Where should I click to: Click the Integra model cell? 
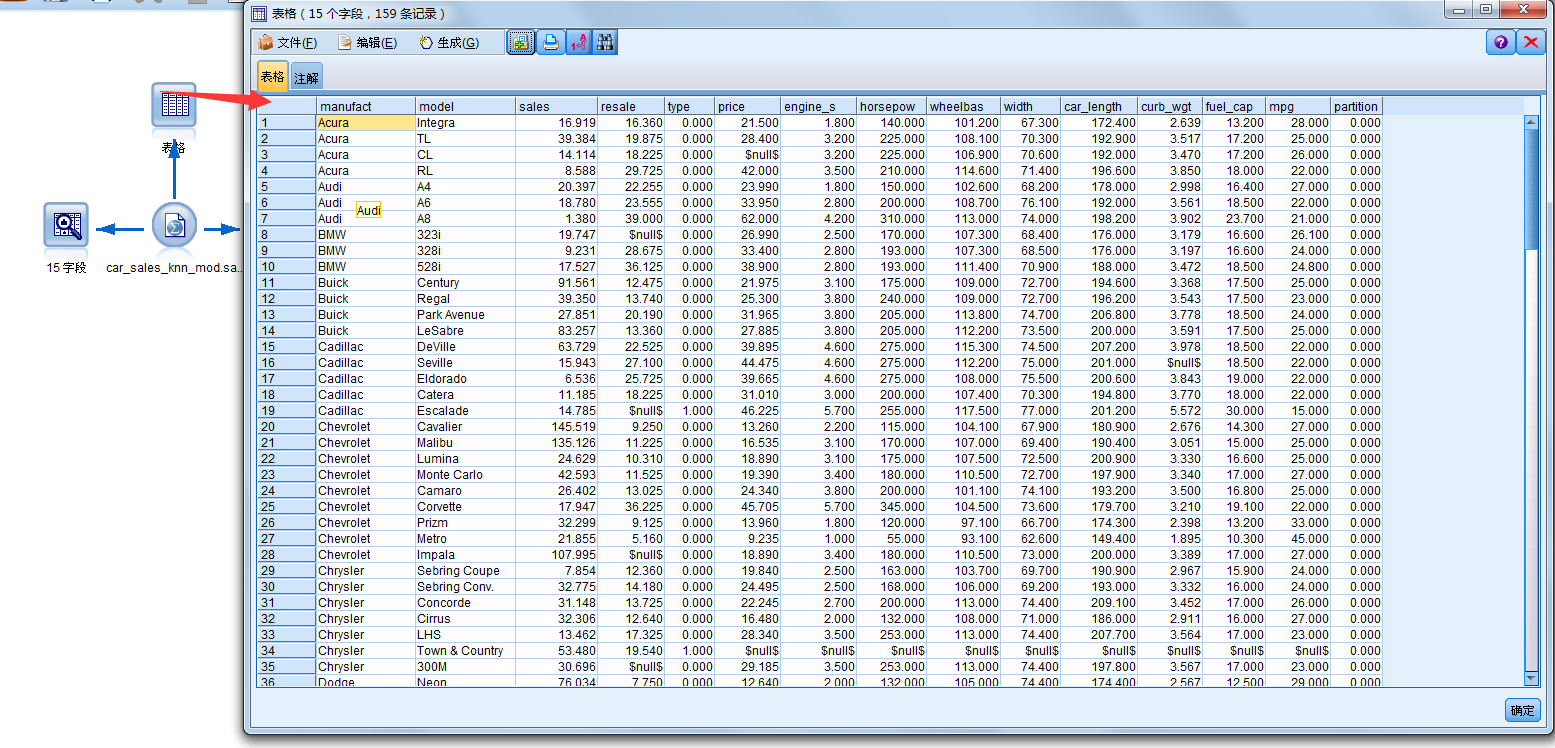point(465,123)
